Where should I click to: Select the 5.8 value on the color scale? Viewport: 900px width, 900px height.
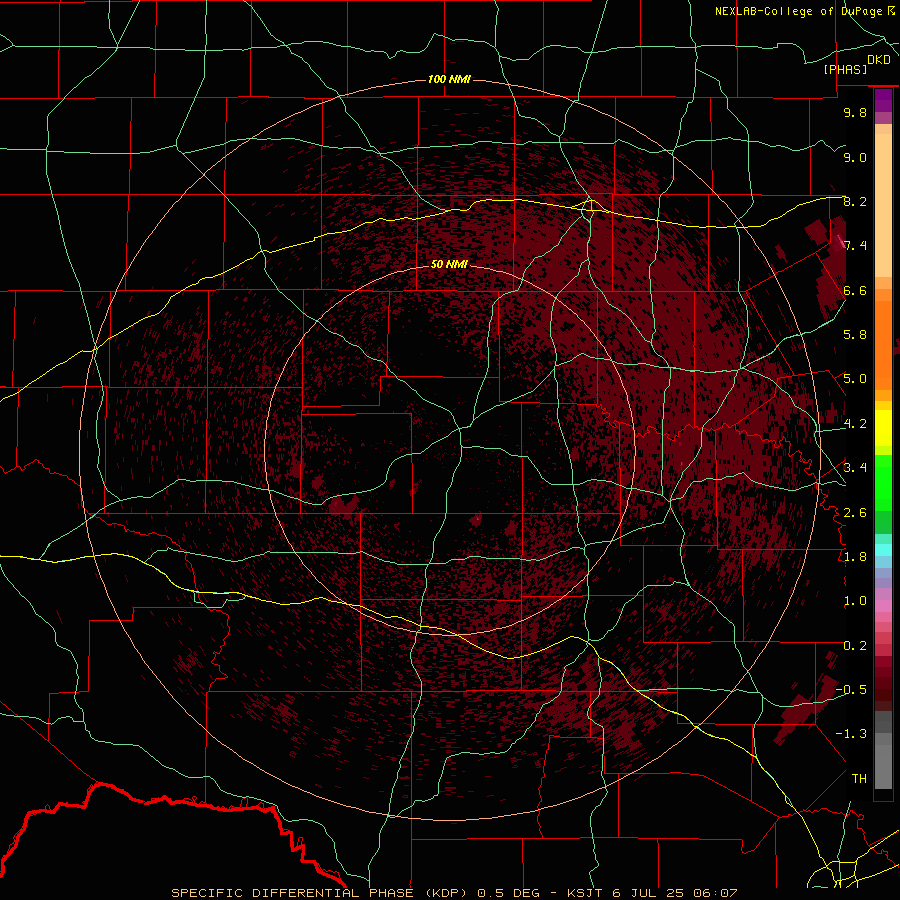(855, 335)
